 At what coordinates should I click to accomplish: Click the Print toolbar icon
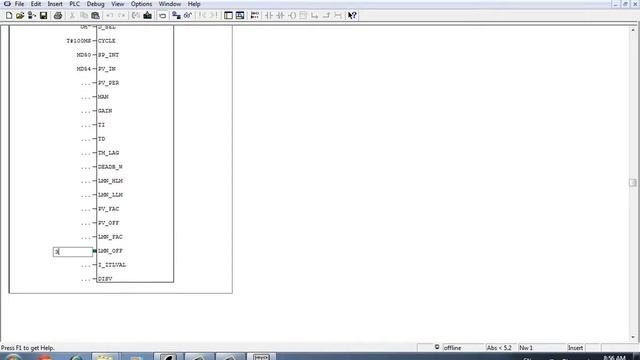[x=58, y=16]
